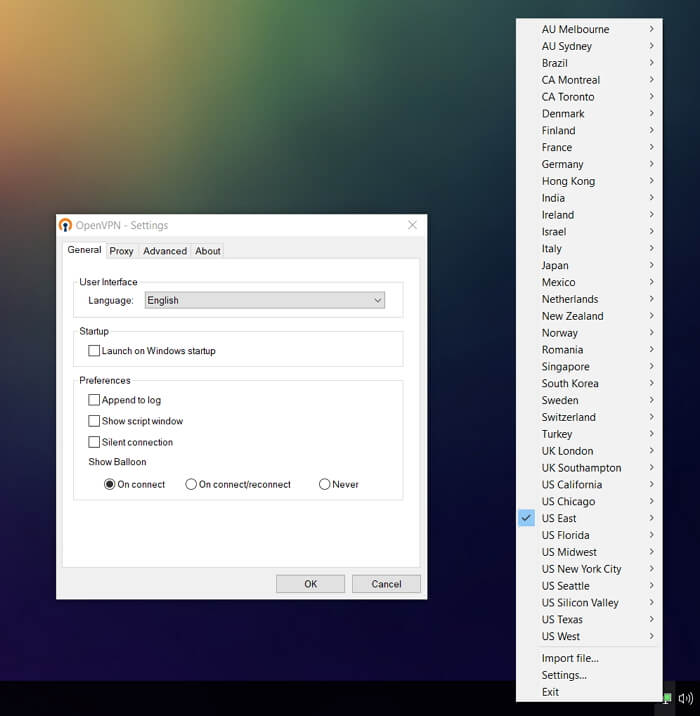700x716 pixels.
Task: Expand the Singapore submenu arrow
Action: point(652,367)
